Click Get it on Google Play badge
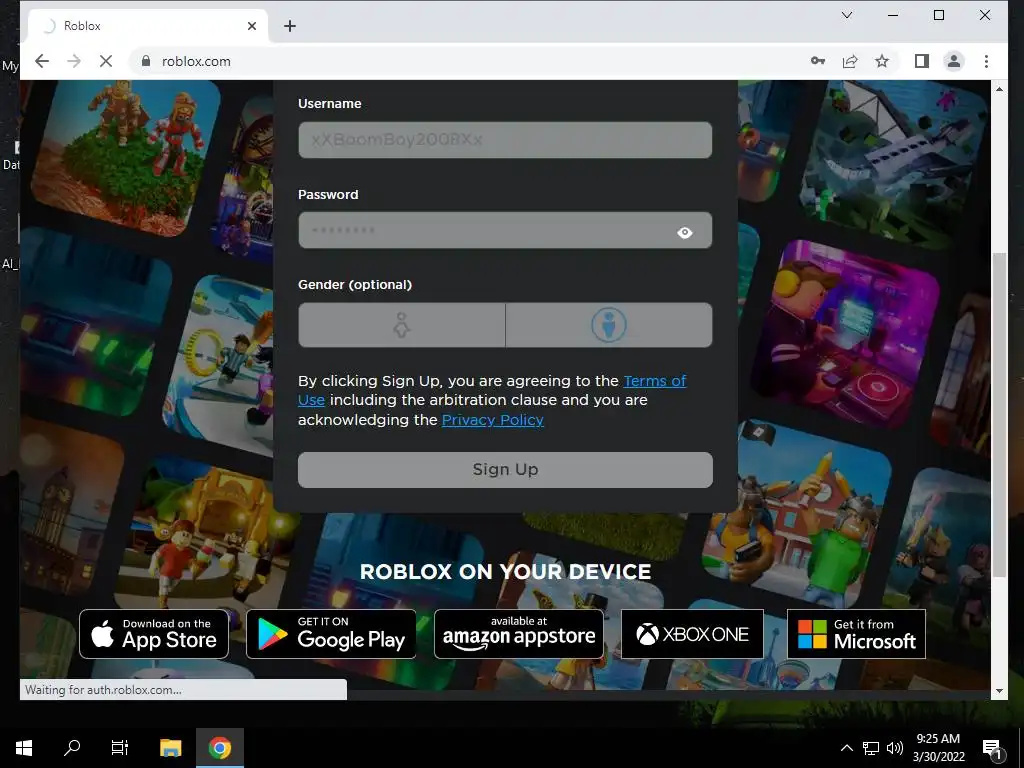The height and width of the screenshot is (768, 1024). 331,634
